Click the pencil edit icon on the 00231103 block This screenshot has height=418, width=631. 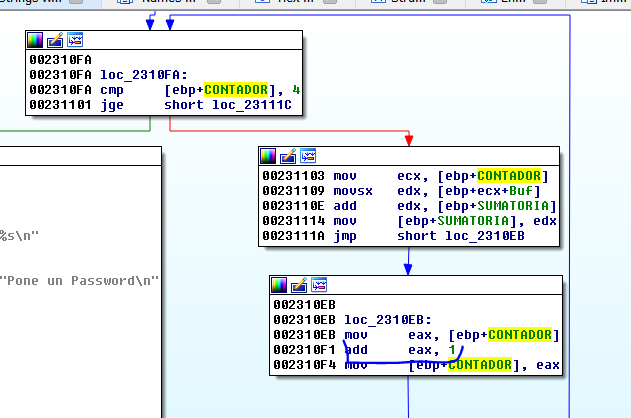click(288, 156)
